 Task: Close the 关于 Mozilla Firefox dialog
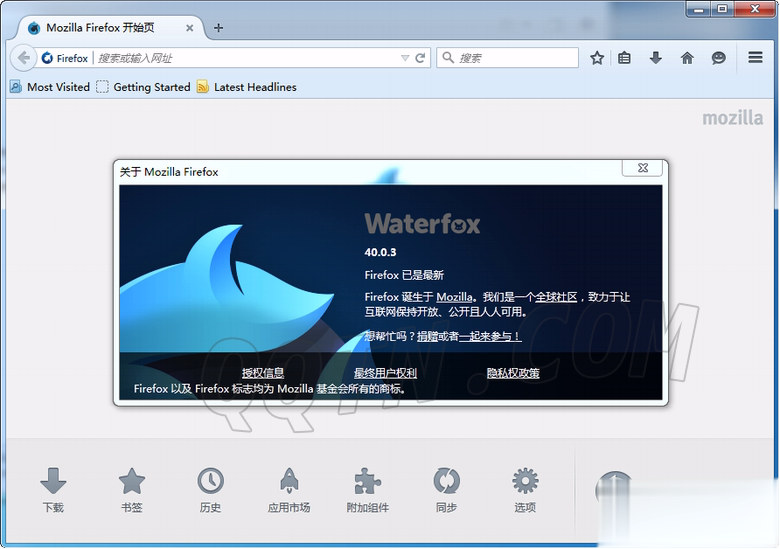pos(642,168)
